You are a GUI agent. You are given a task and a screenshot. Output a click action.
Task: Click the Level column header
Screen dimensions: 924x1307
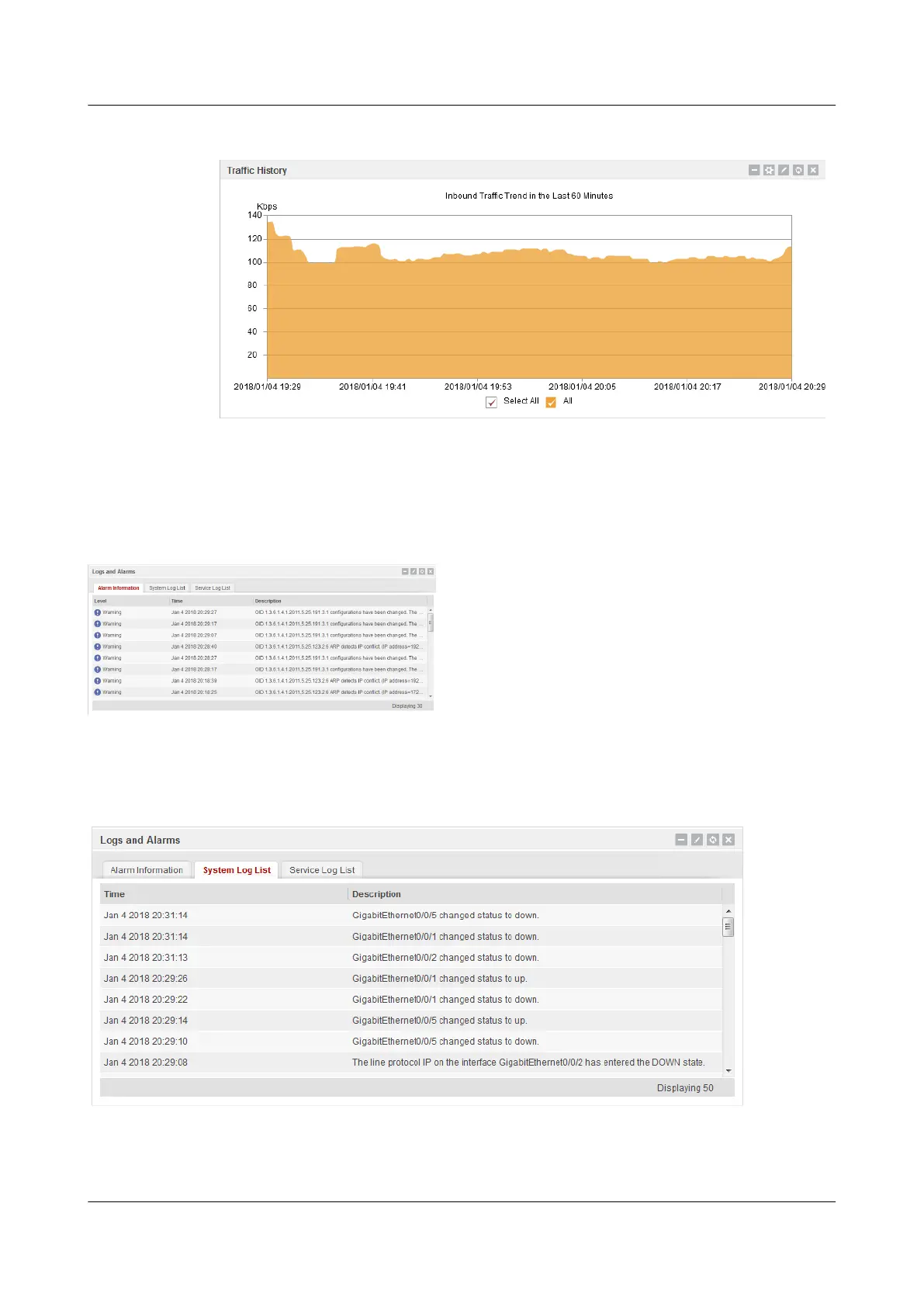click(130, 601)
